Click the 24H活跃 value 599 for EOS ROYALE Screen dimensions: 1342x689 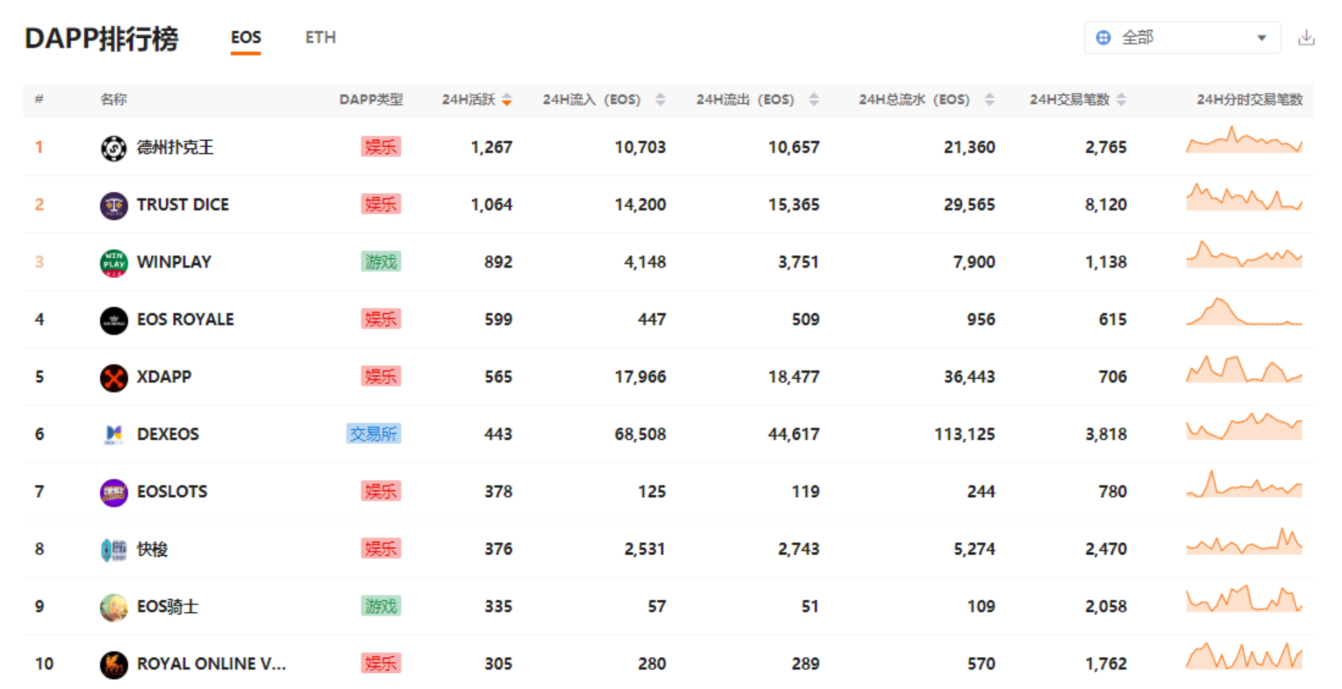click(x=498, y=320)
